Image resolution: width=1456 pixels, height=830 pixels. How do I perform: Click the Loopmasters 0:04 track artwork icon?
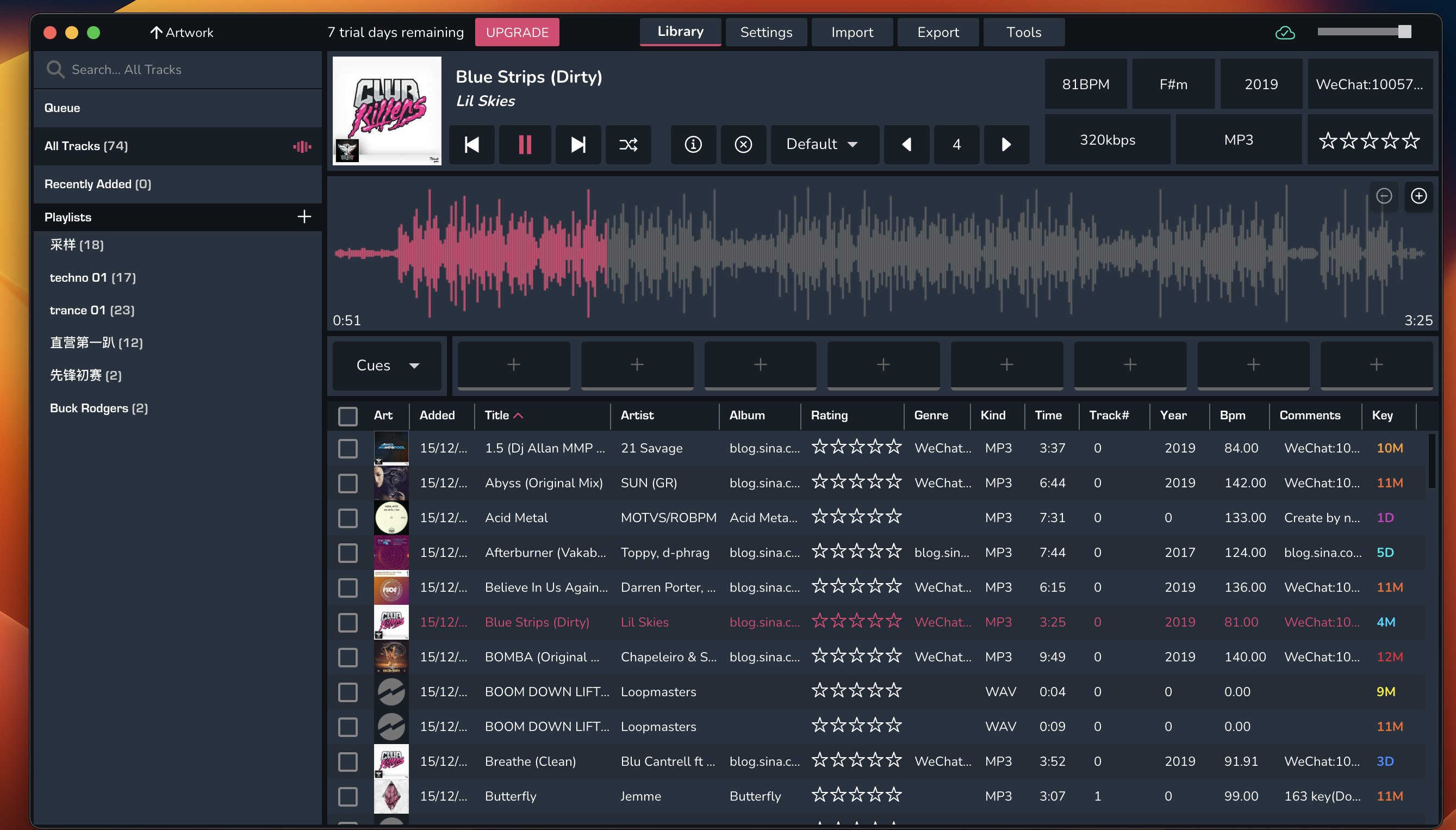[391, 691]
